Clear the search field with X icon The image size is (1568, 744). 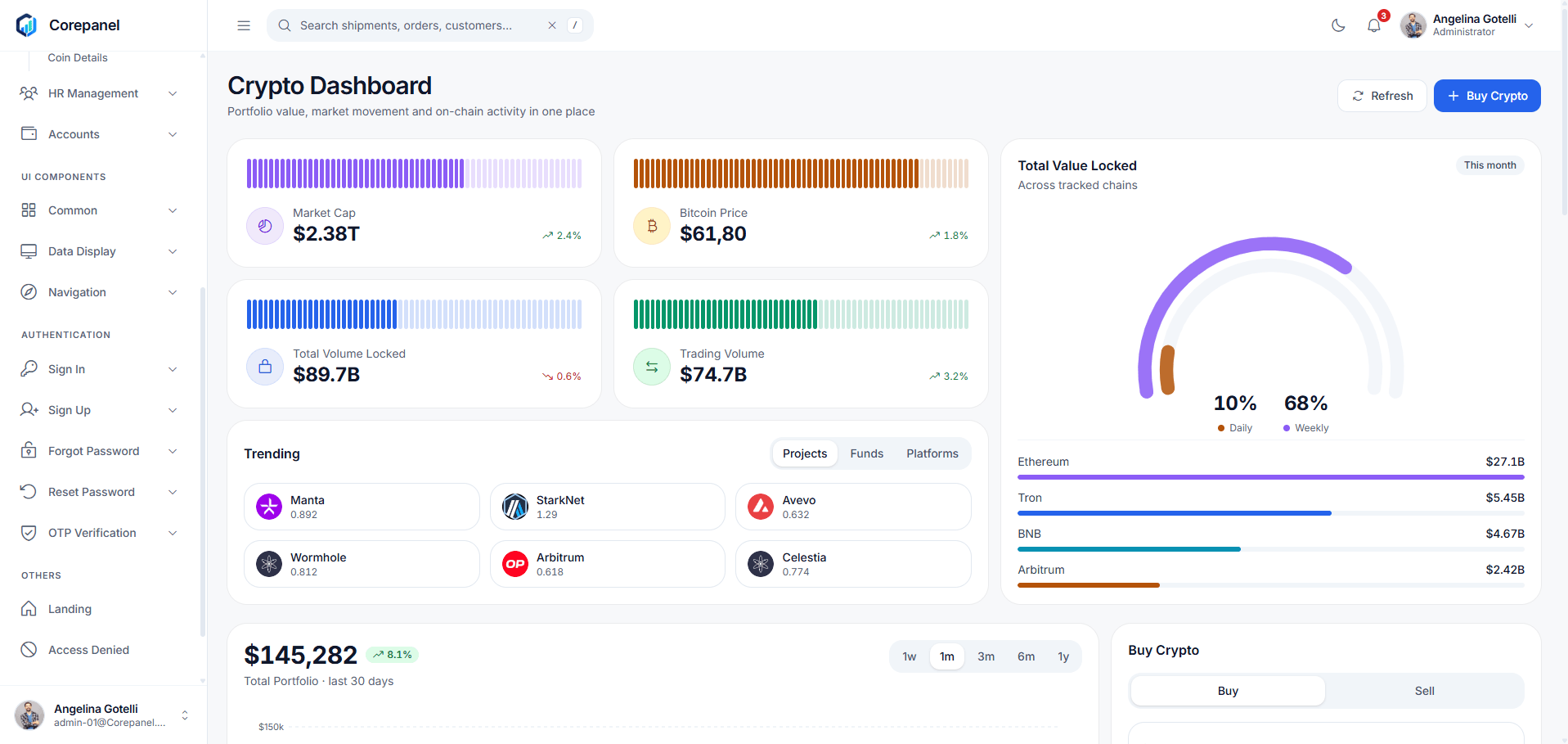pyautogui.click(x=552, y=25)
